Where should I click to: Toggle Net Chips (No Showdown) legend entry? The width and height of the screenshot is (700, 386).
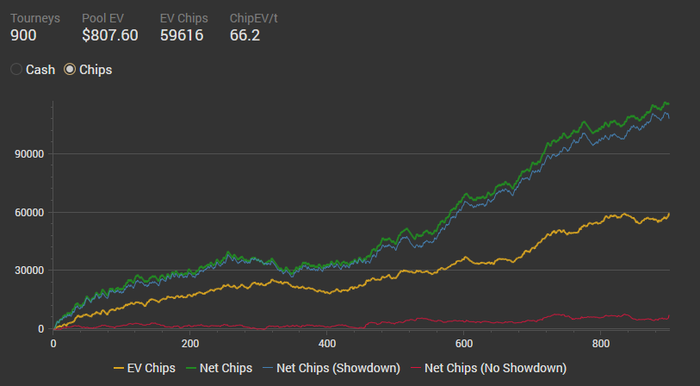pyautogui.click(x=489, y=368)
